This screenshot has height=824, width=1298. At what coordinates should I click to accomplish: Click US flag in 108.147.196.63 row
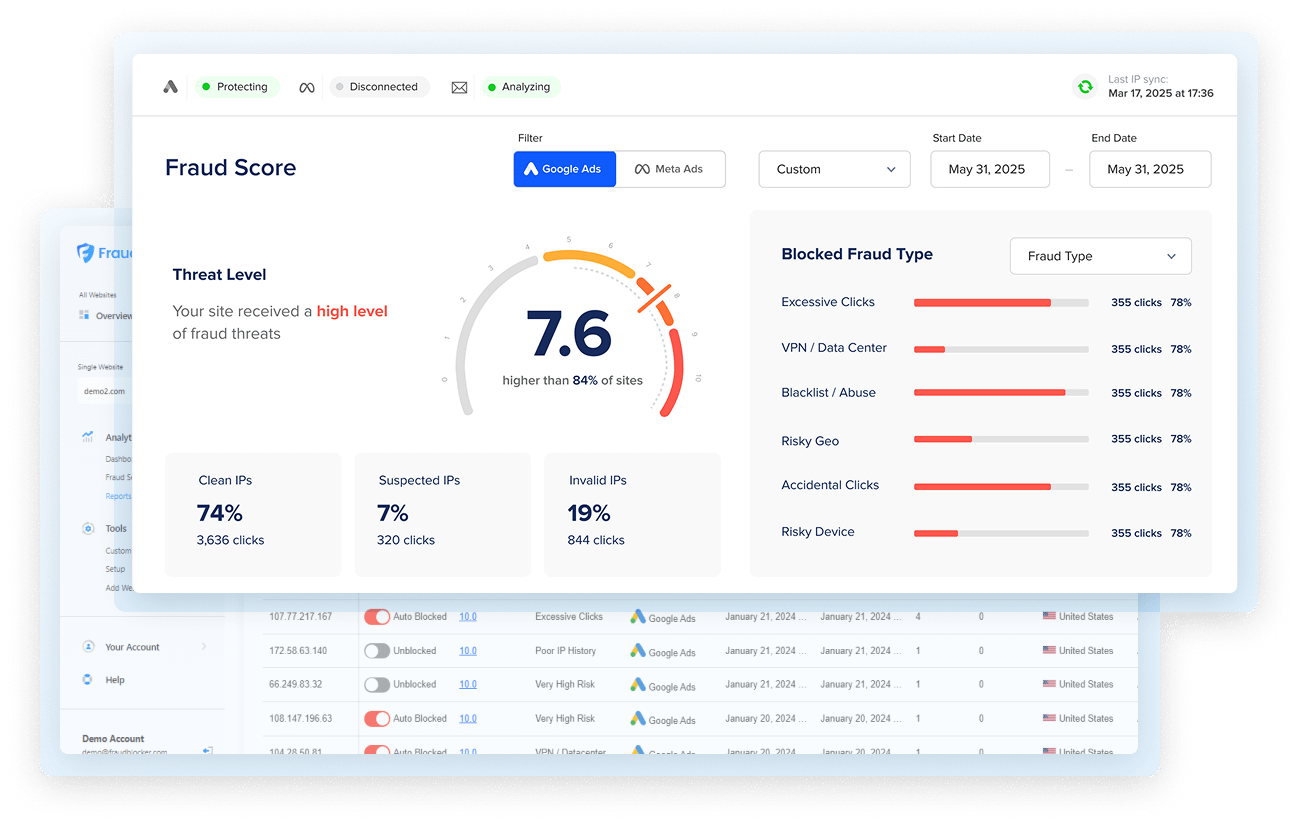point(1049,718)
